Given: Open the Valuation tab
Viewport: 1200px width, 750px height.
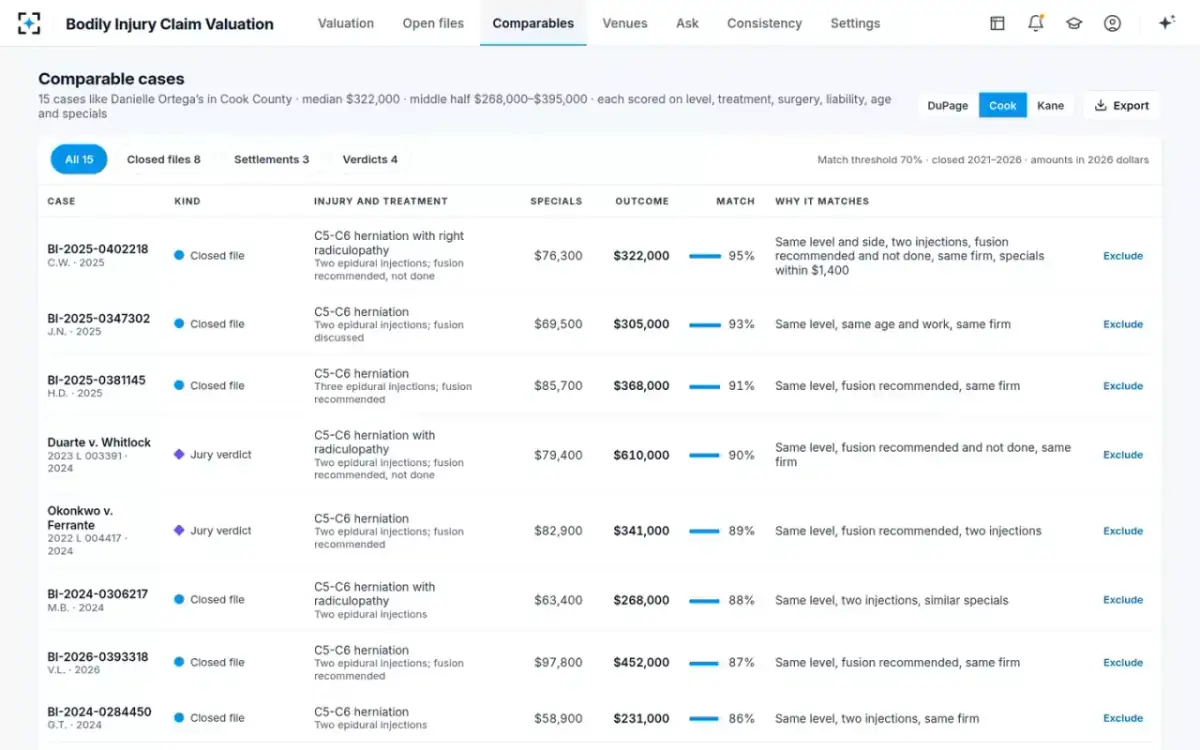Looking at the screenshot, I should tap(346, 23).
